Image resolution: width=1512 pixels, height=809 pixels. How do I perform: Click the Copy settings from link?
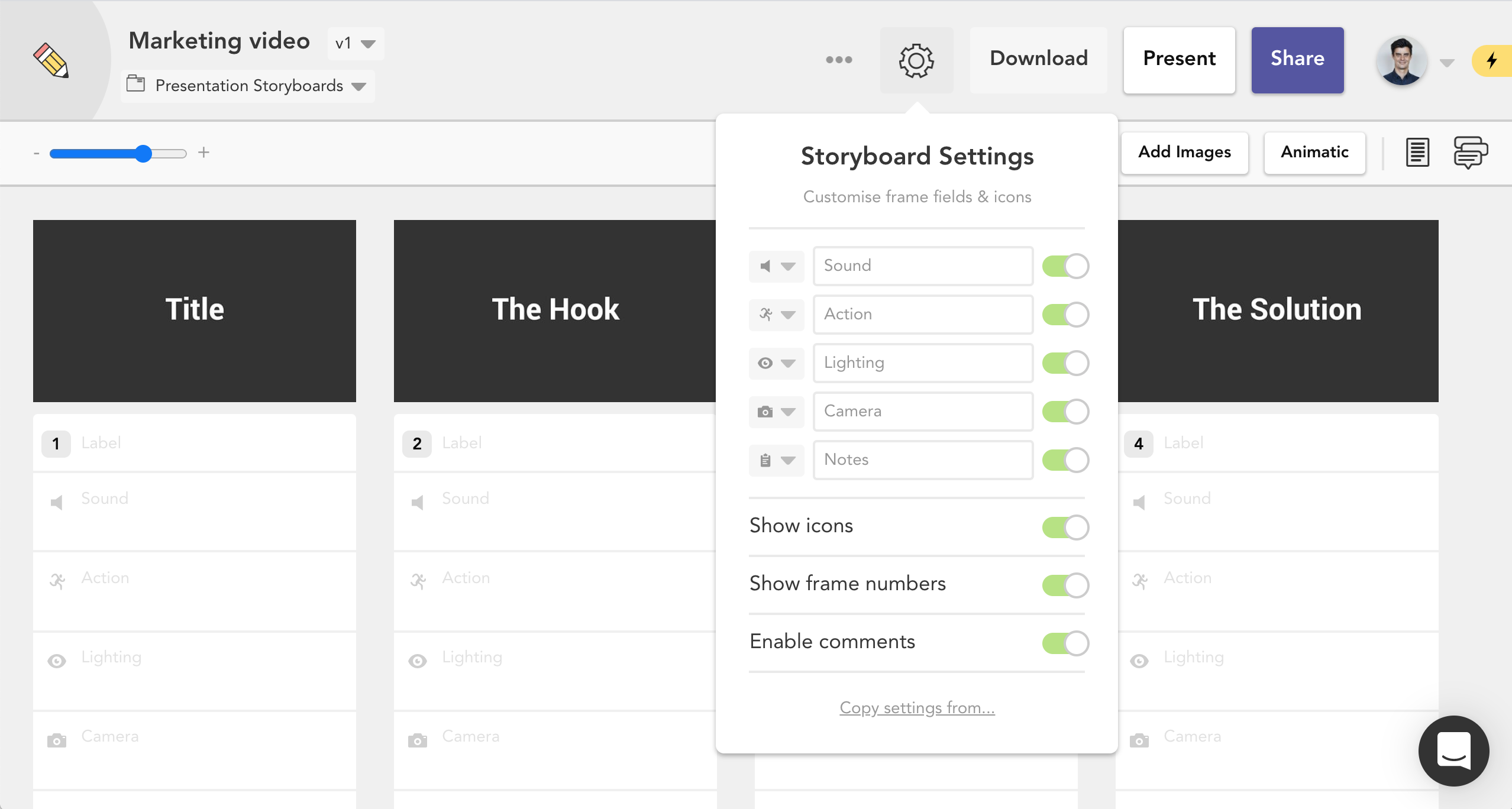916,707
